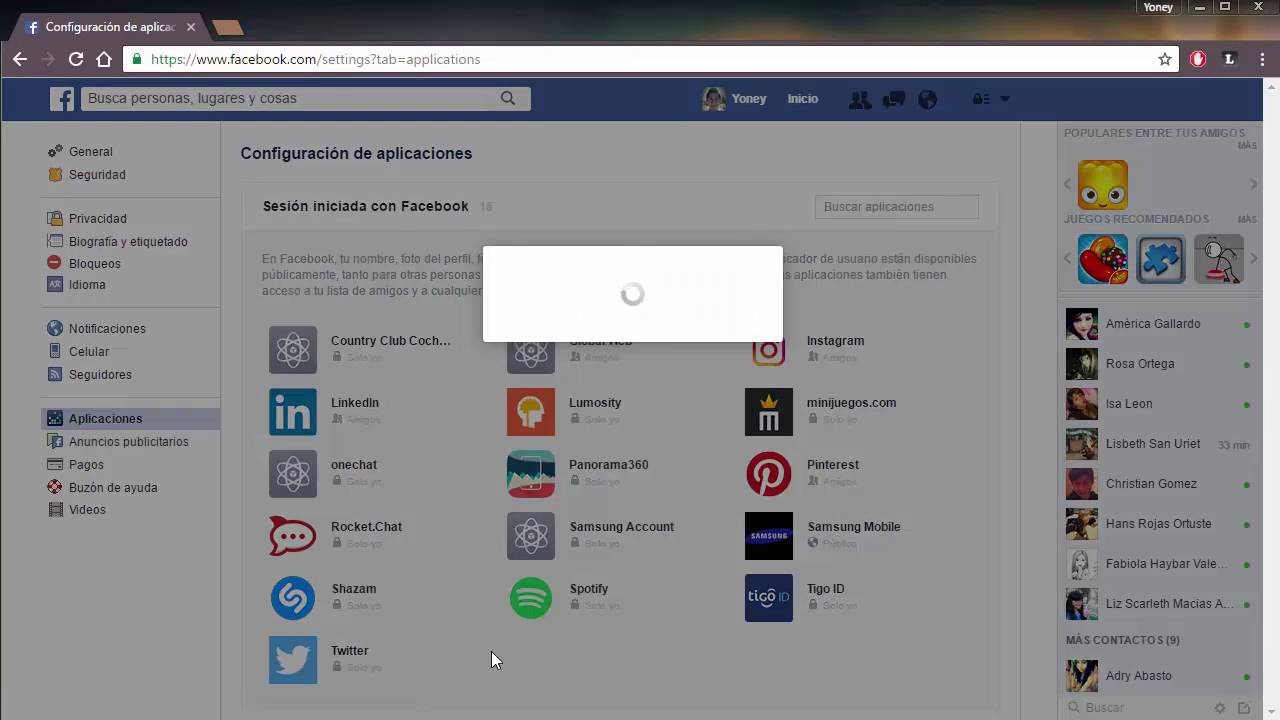Open Seguidores settings in the sidebar

click(100, 375)
